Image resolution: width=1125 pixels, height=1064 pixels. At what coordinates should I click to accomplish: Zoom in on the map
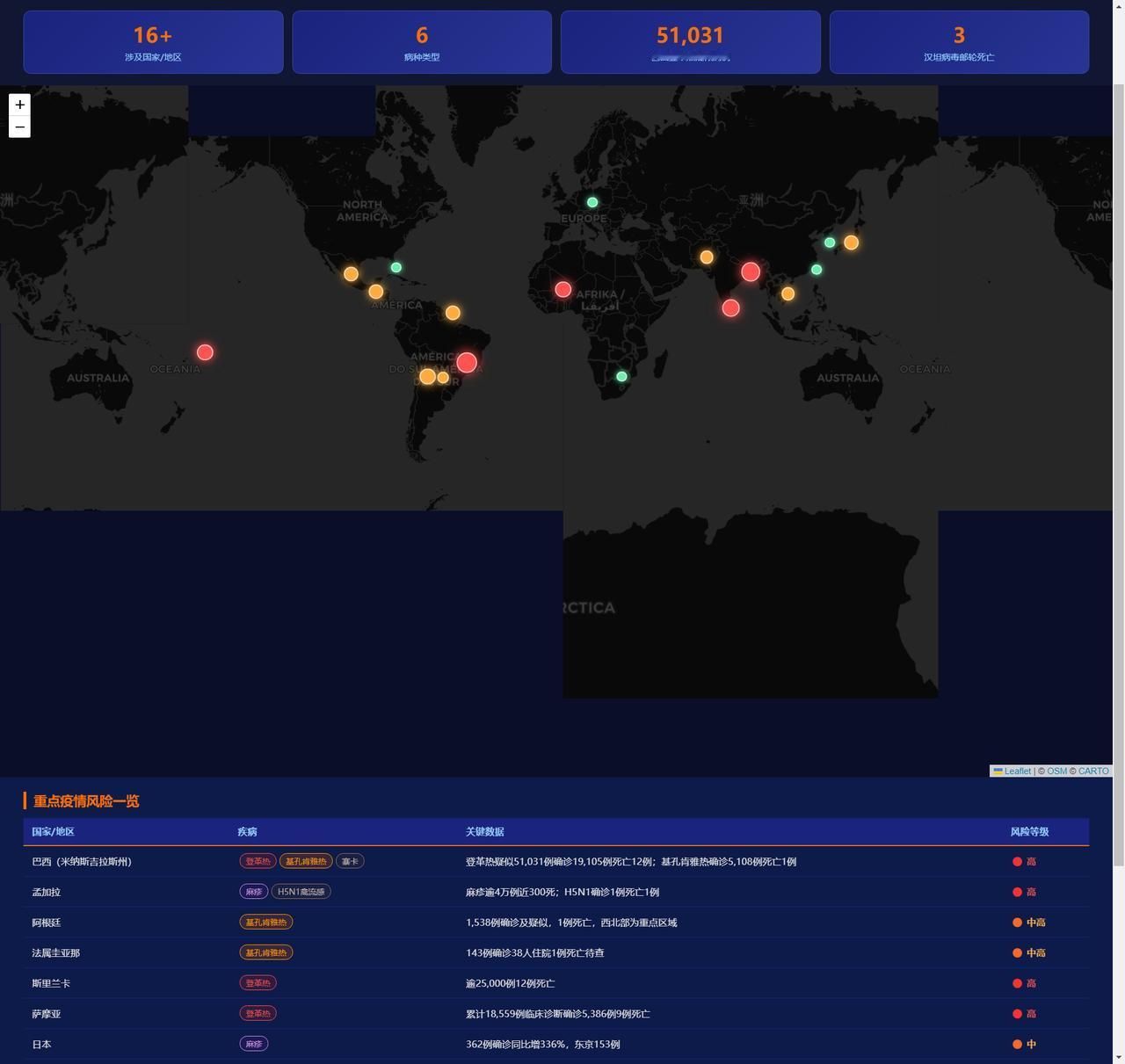coord(19,105)
